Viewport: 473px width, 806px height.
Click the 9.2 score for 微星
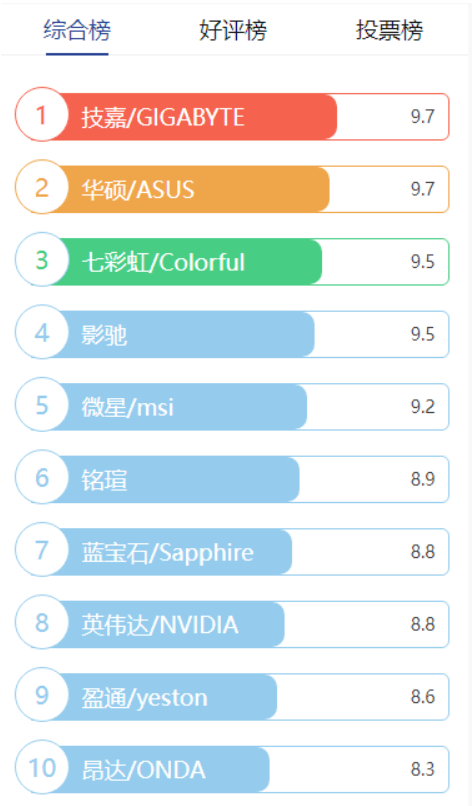tap(423, 407)
